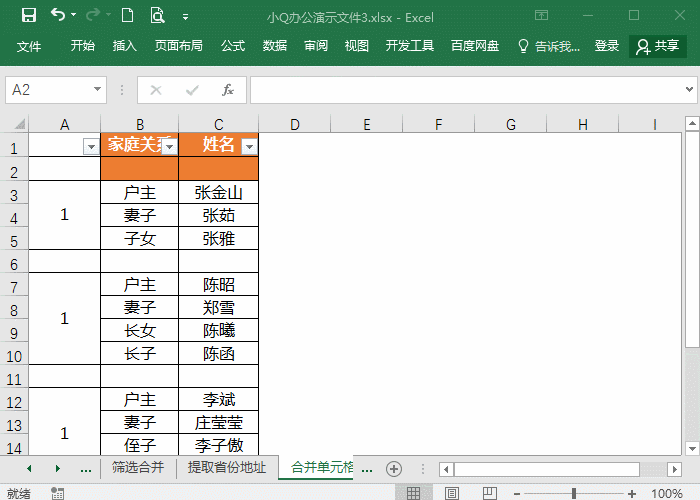Screen dimensions: 700x500
Task: Switch to the 开始 ribbon tab
Action: (83, 46)
